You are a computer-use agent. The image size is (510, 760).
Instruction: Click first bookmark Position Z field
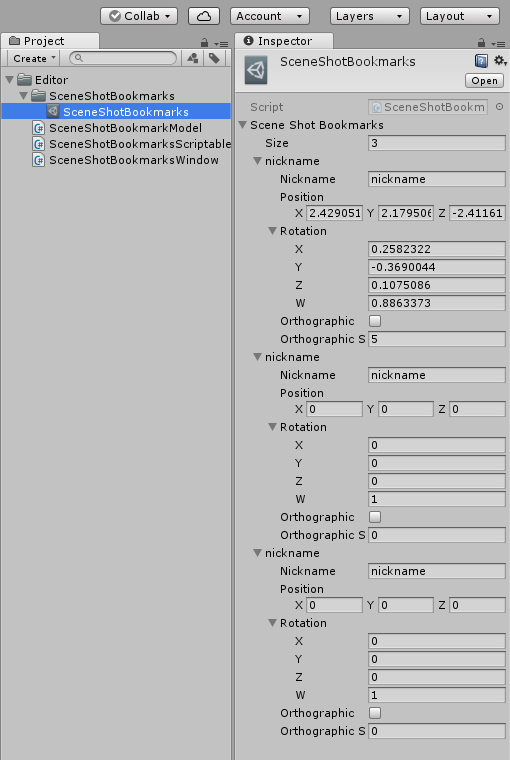pos(478,213)
